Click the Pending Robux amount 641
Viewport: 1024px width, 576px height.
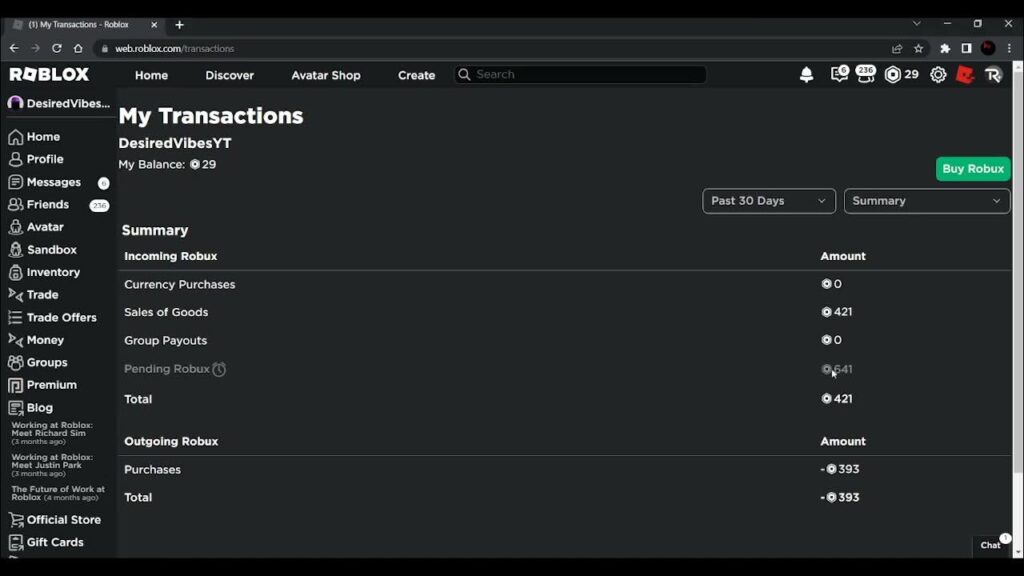837,370
